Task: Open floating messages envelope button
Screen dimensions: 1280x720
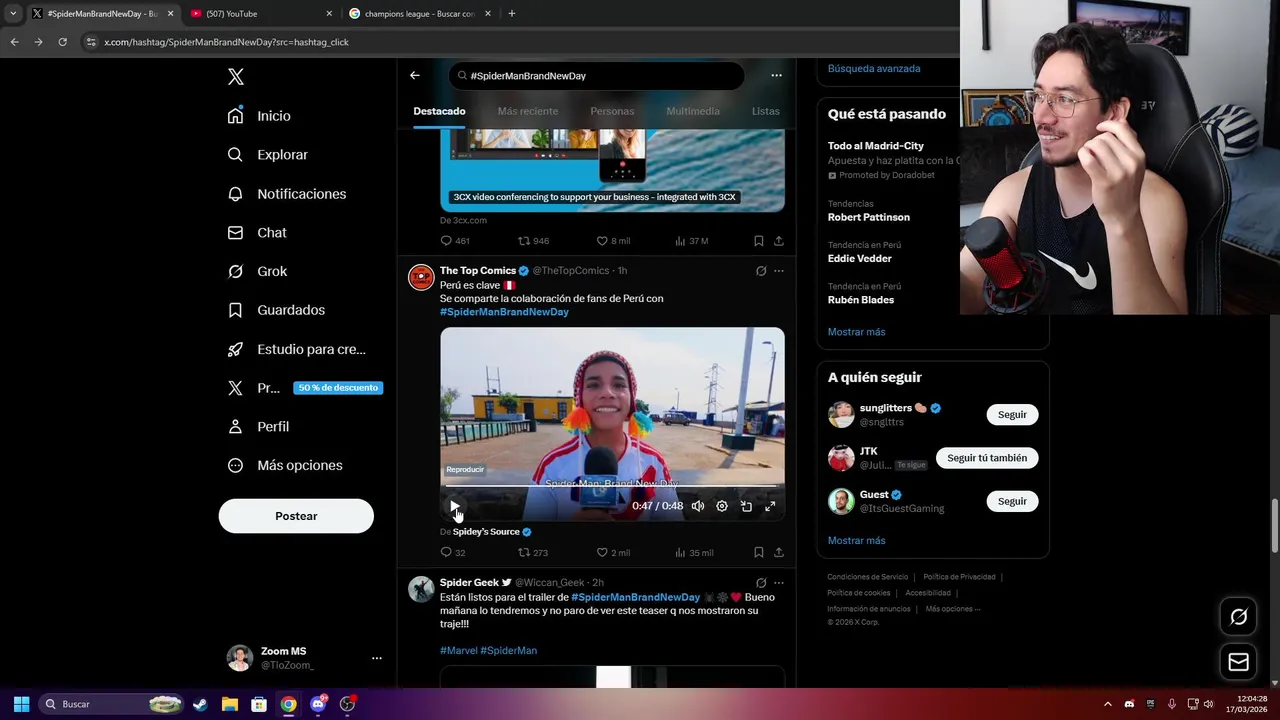Action: point(1238,662)
